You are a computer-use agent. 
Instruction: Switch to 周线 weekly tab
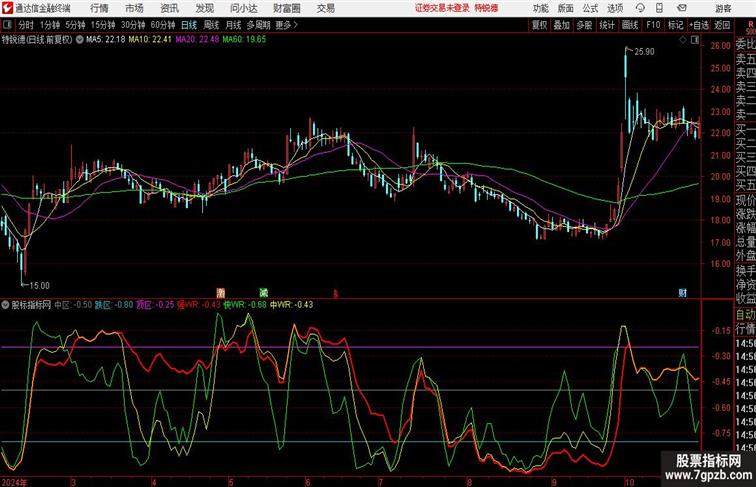pos(211,25)
